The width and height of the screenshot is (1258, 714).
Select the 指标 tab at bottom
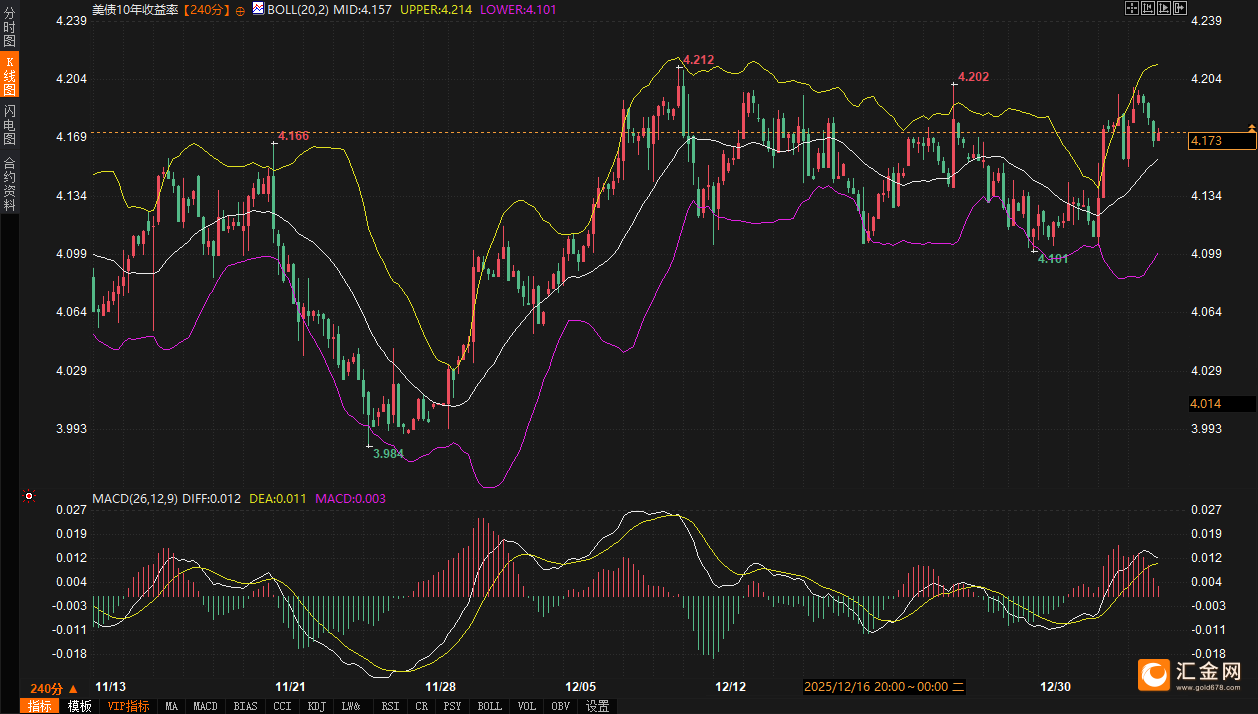[39, 706]
